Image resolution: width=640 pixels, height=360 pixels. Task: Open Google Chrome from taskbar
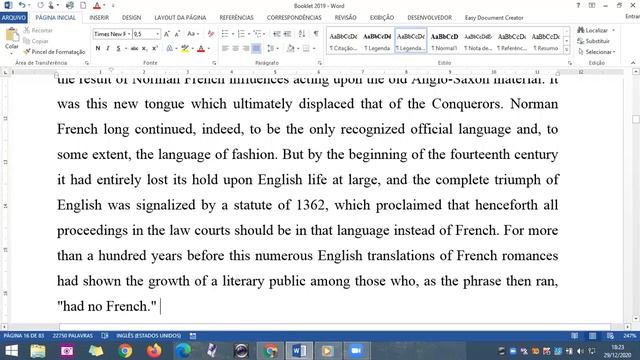coord(125,351)
